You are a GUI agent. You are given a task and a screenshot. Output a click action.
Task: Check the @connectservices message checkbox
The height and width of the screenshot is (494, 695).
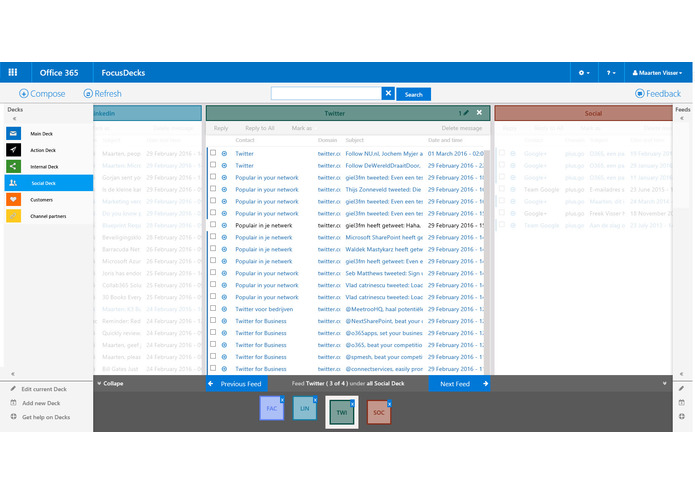click(213, 368)
